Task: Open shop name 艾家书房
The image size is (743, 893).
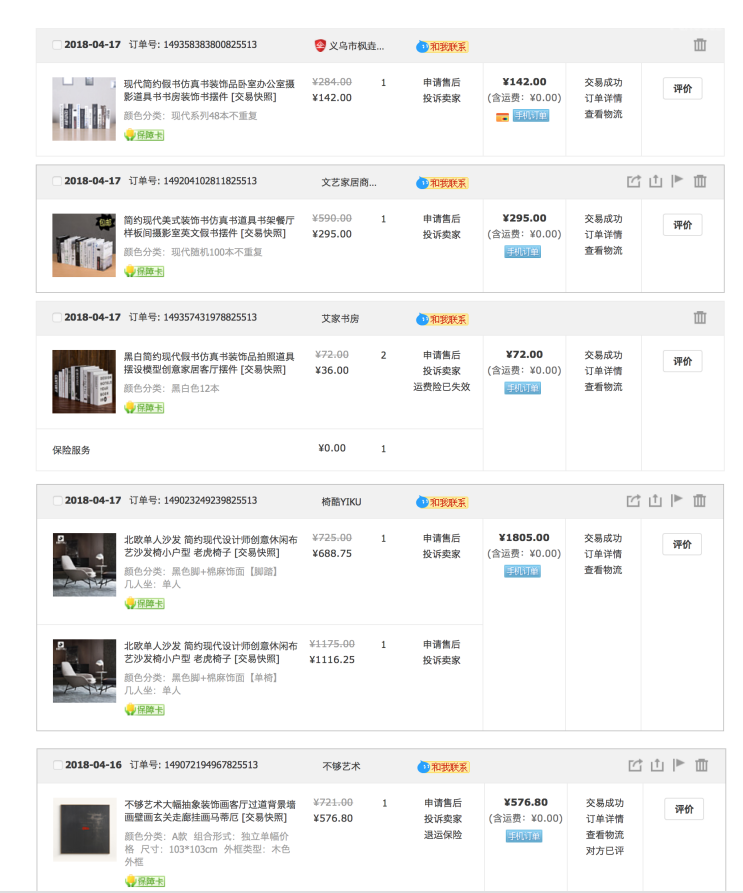Action: click(340, 318)
